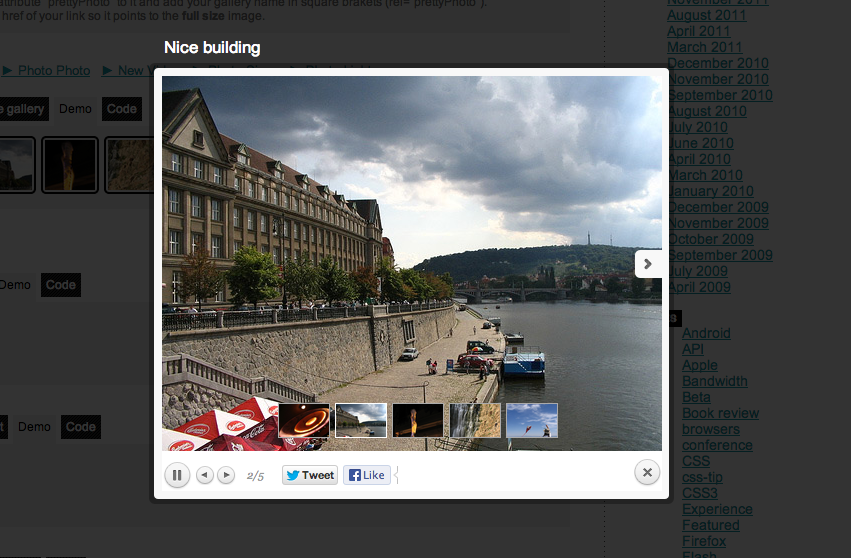Open the March 2010 archive
Viewport: 851px width, 558px height.
coord(705,175)
